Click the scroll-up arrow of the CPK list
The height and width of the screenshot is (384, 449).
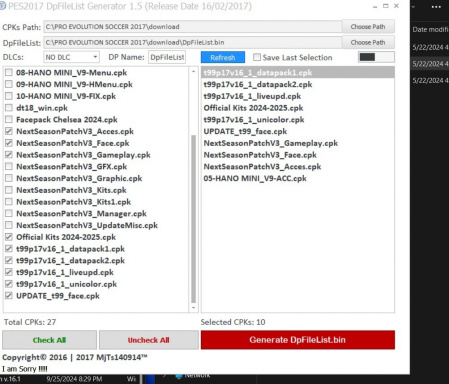pos(193,72)
